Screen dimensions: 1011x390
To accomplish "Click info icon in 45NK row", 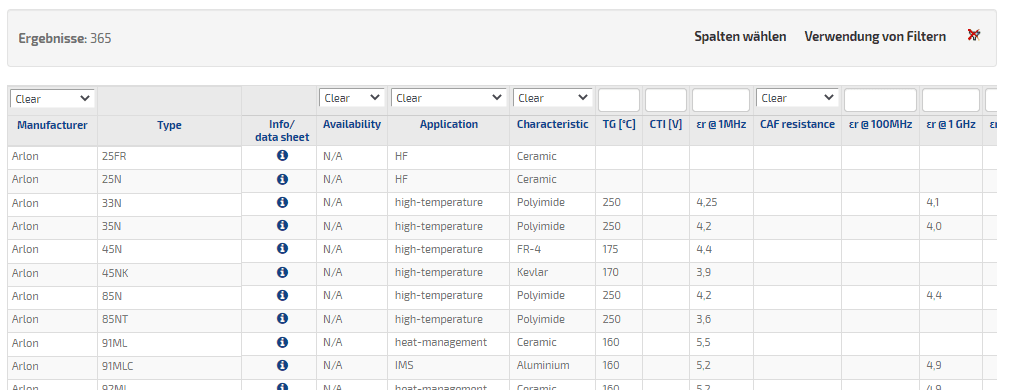I will coord(282,272).
